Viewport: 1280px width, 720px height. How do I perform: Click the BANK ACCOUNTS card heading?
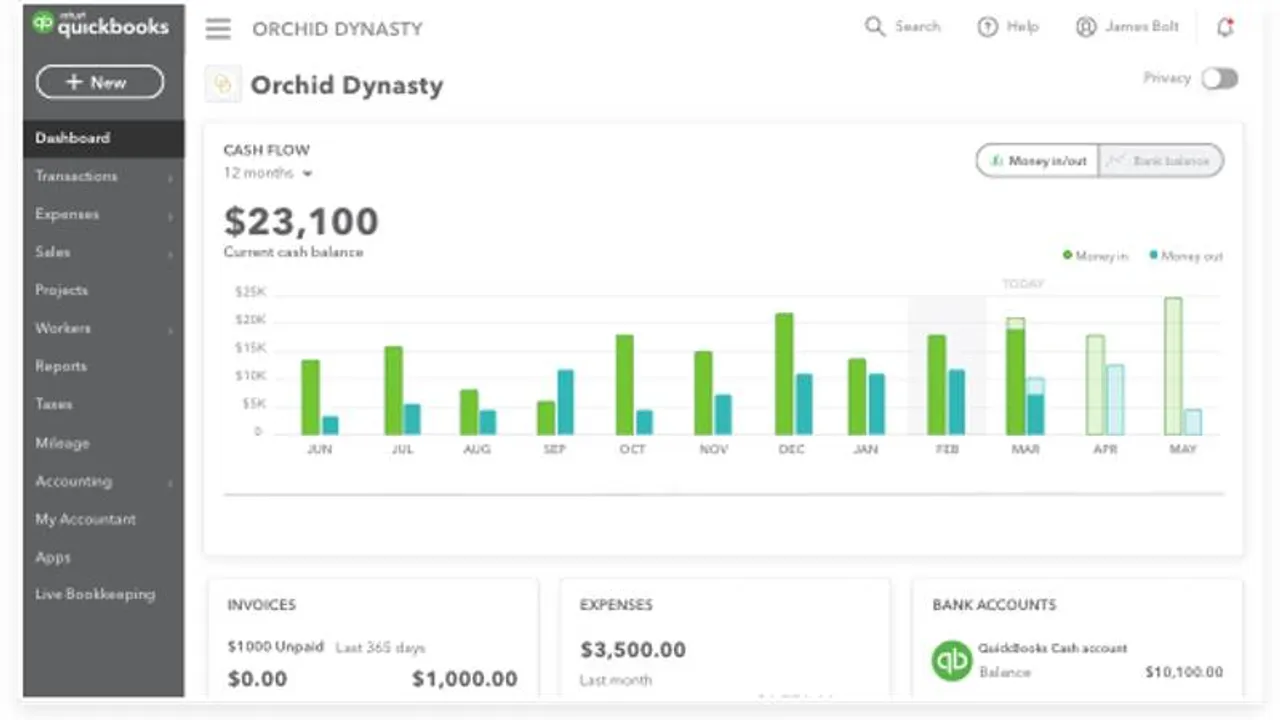pyautogui.click(x=994, y=605)
